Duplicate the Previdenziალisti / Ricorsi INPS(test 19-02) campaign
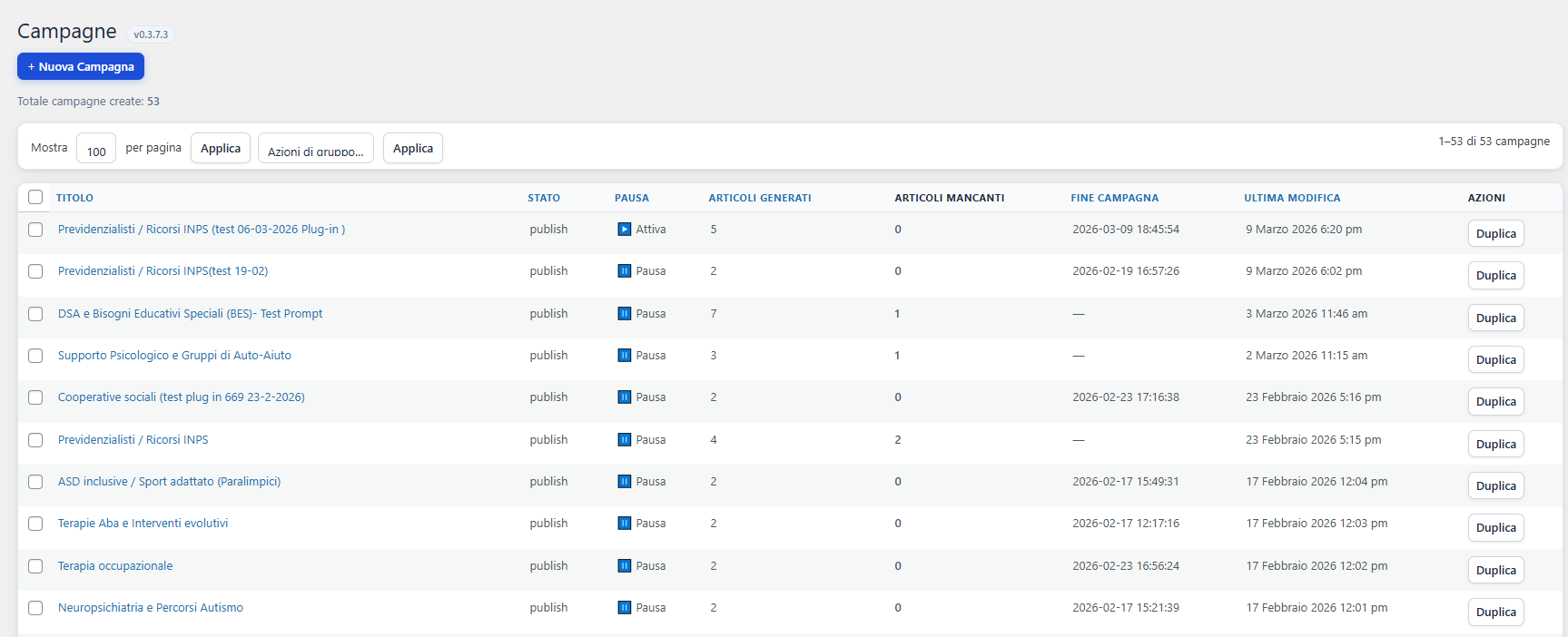 [1495, 275]
